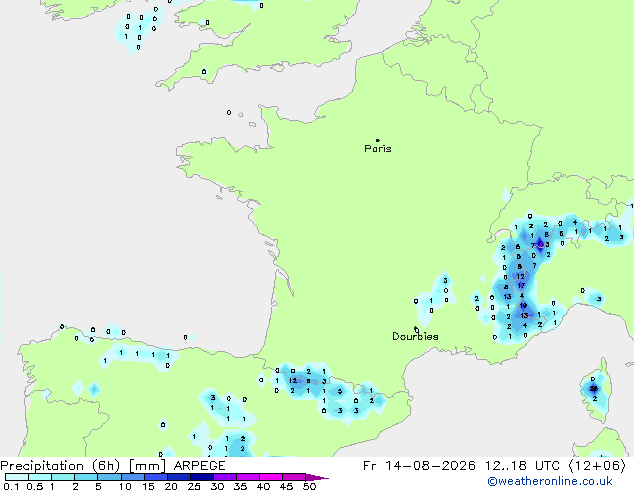Select the 'Precipitation (6h) [mm] ARPEGE' title
Image resolution: width=634 pixels, height=490 pixels.
coord(113,466)
